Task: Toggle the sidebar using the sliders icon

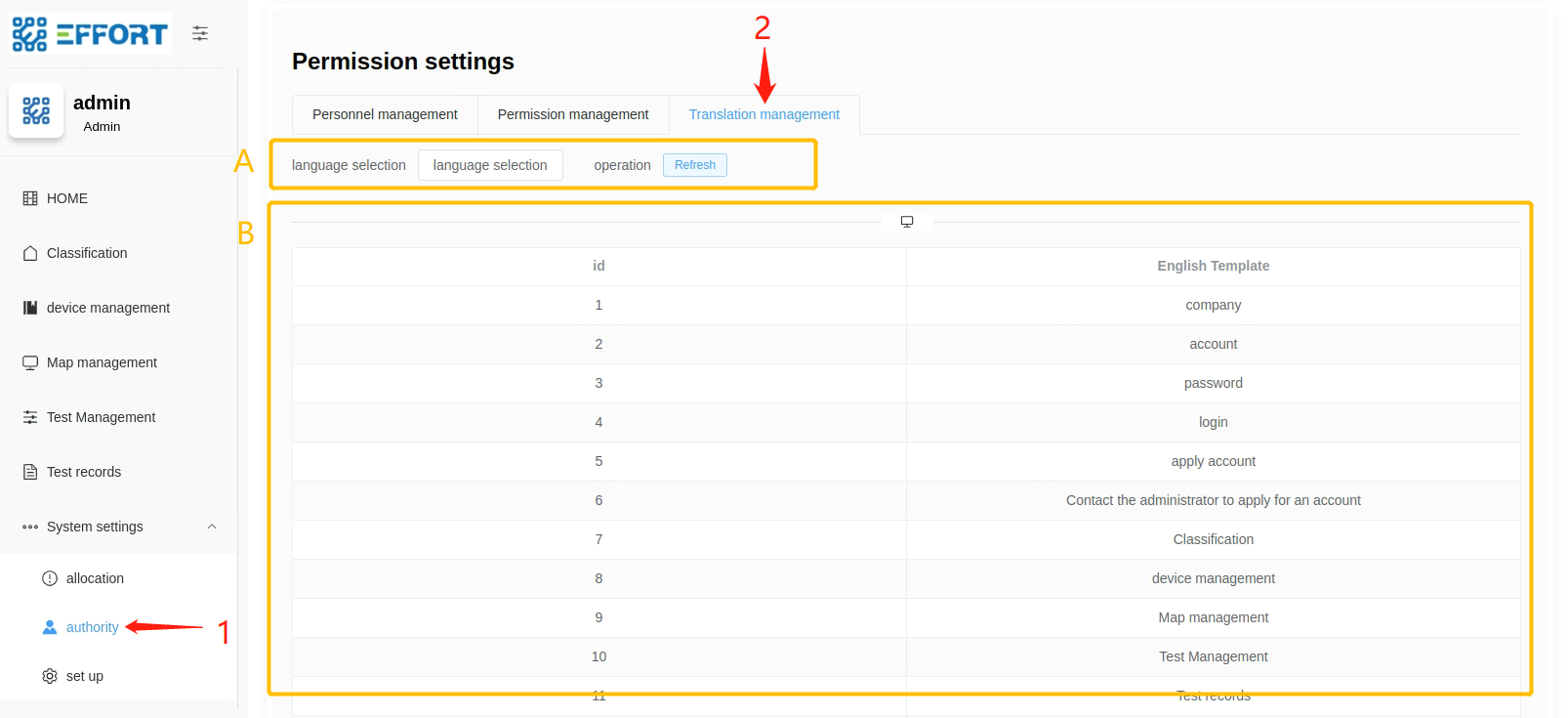Action: coord(200,34)
